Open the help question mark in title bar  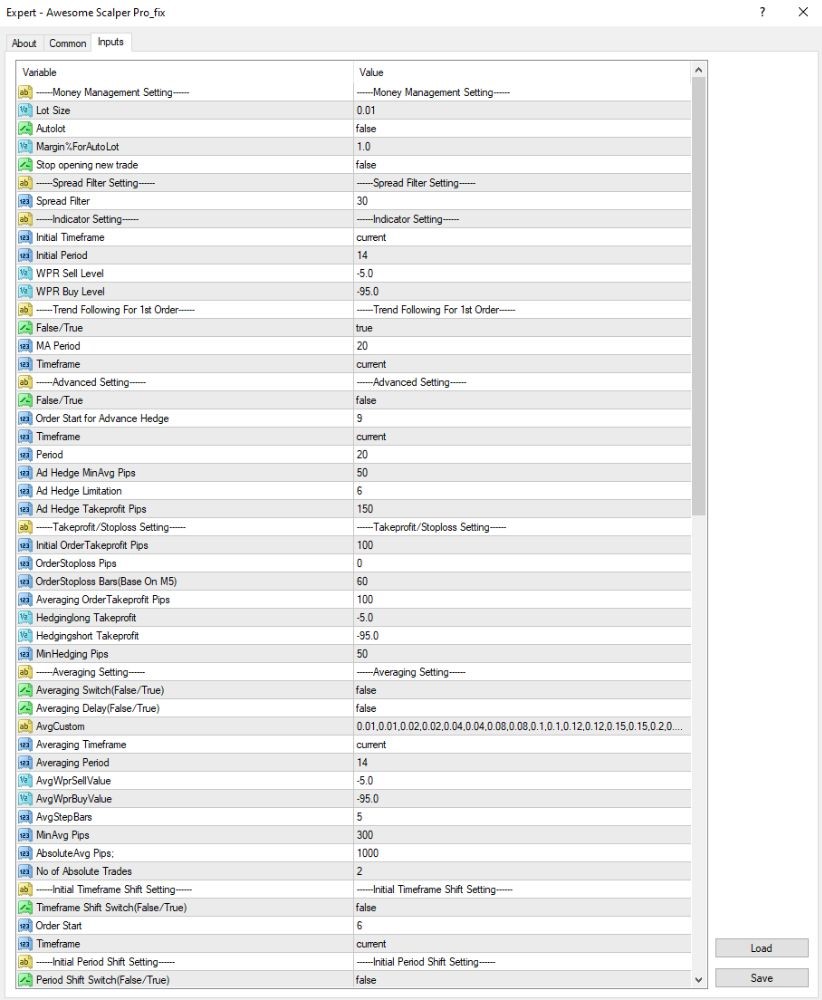point(762,12)
